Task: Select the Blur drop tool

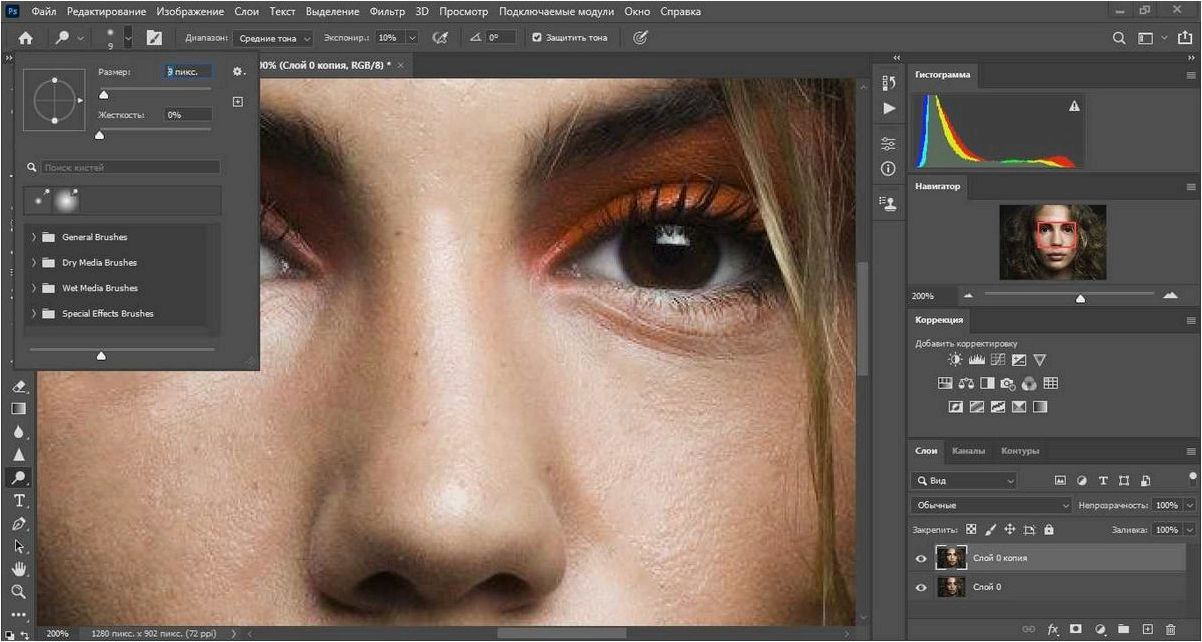Action: pos(18,431)
